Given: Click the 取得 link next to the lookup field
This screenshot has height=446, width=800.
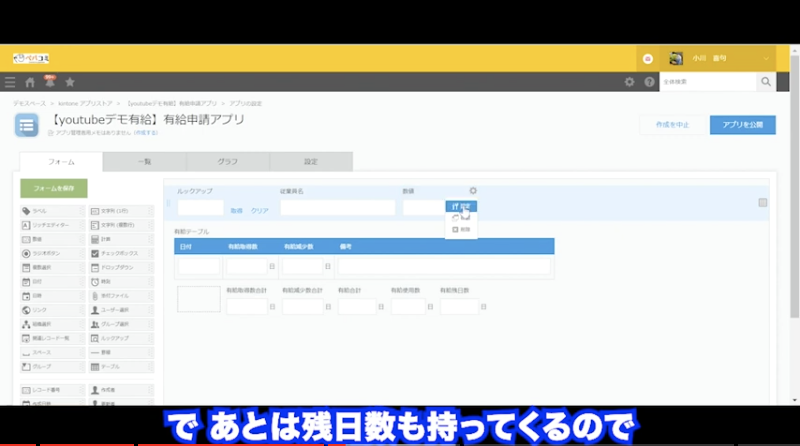Looking at the screenshot, I should pyautogui.click(x=237, y=211).
